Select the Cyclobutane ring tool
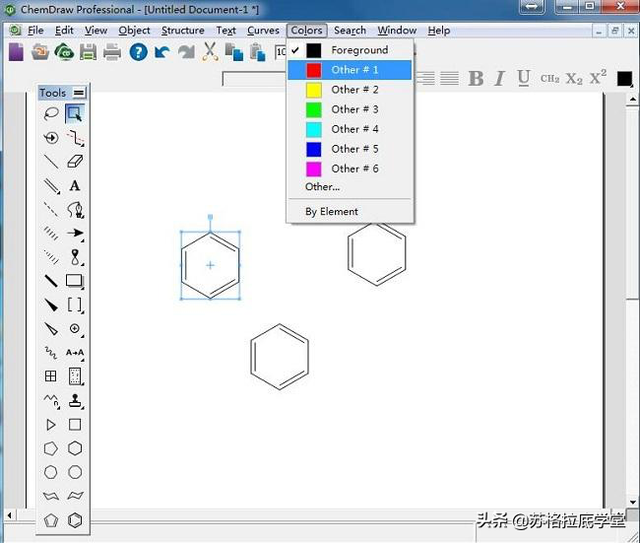640x543 pixels. coord(75,425)
